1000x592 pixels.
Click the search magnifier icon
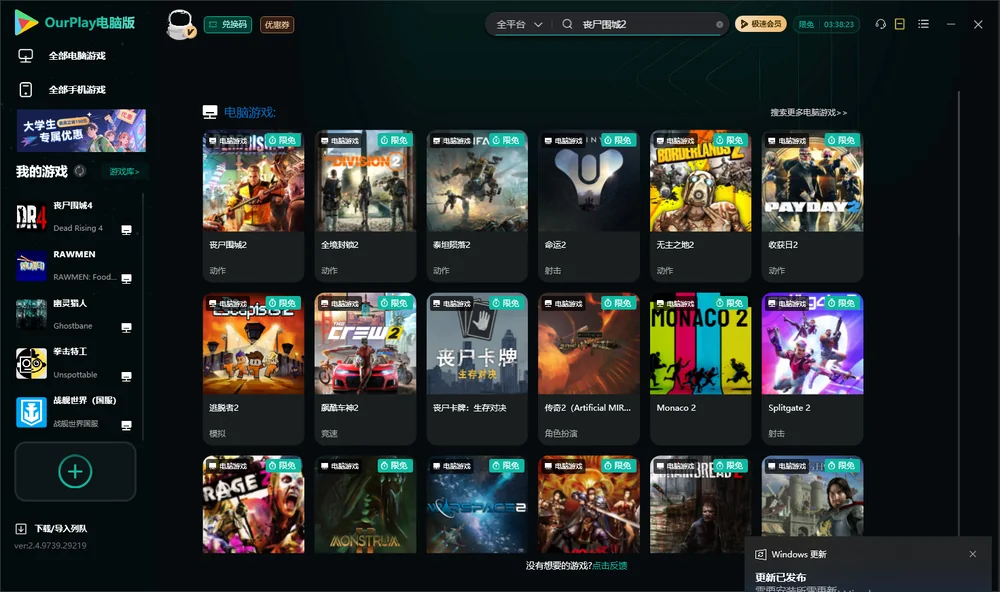pos(567,24)
